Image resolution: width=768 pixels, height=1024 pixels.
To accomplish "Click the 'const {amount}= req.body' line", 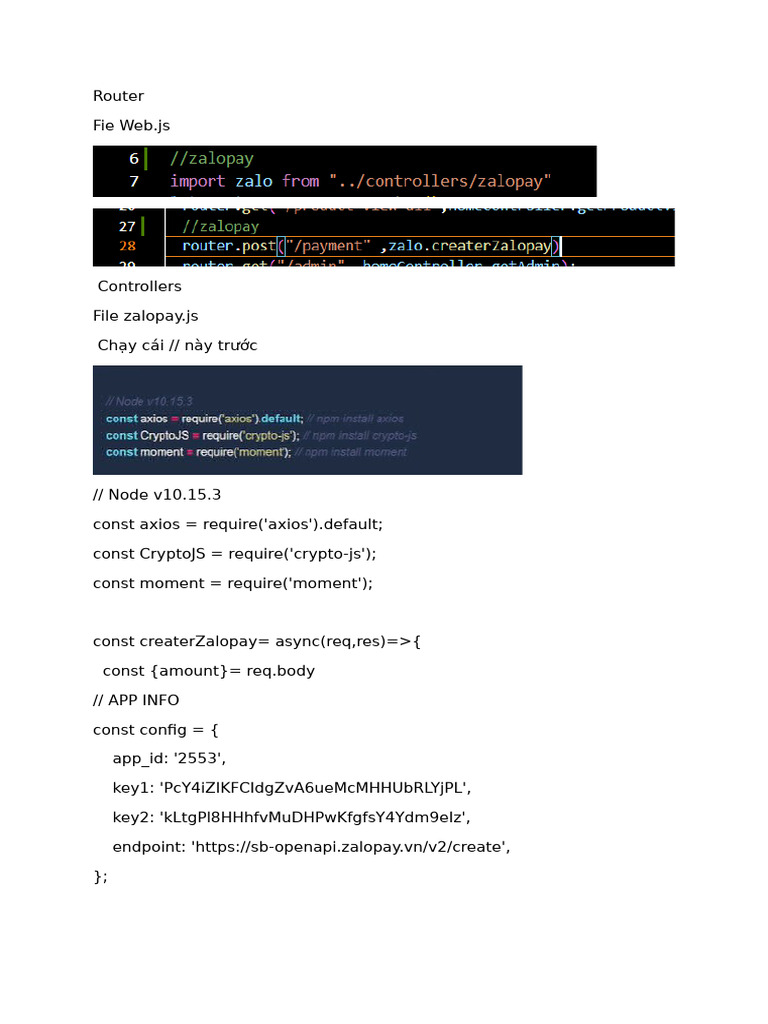I will click(209, 671).
